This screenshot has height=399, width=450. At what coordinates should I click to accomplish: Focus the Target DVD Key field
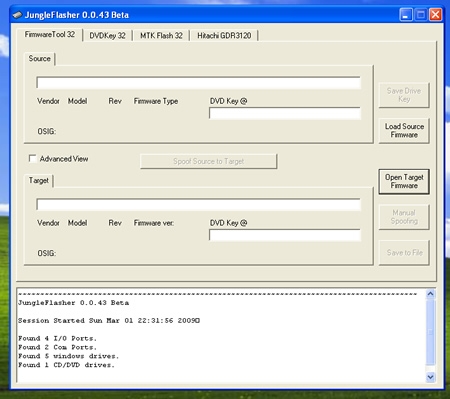click(x=285, y=235)
